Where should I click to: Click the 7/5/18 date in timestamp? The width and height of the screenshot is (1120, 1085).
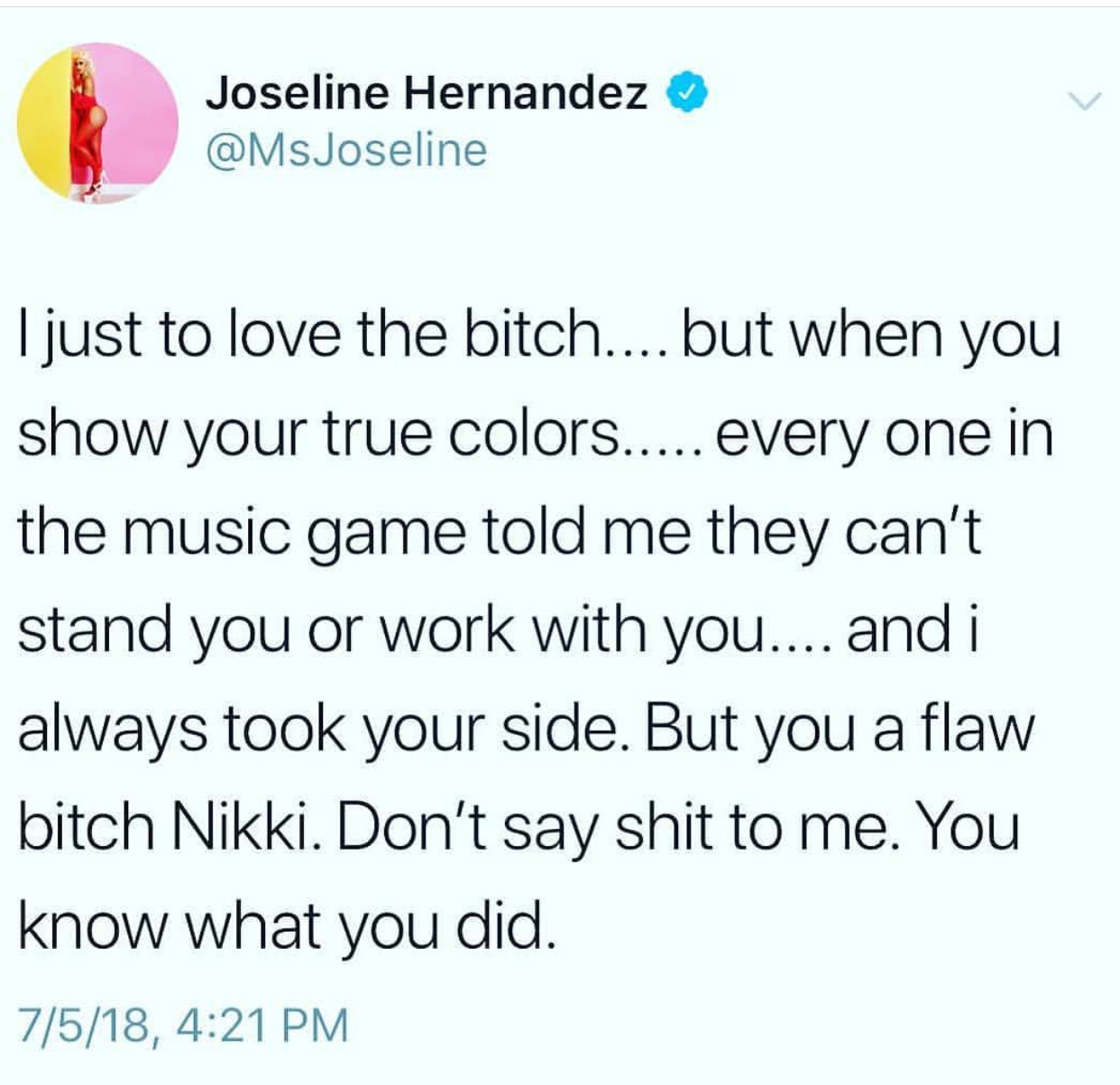click(x=89, y=1025)
